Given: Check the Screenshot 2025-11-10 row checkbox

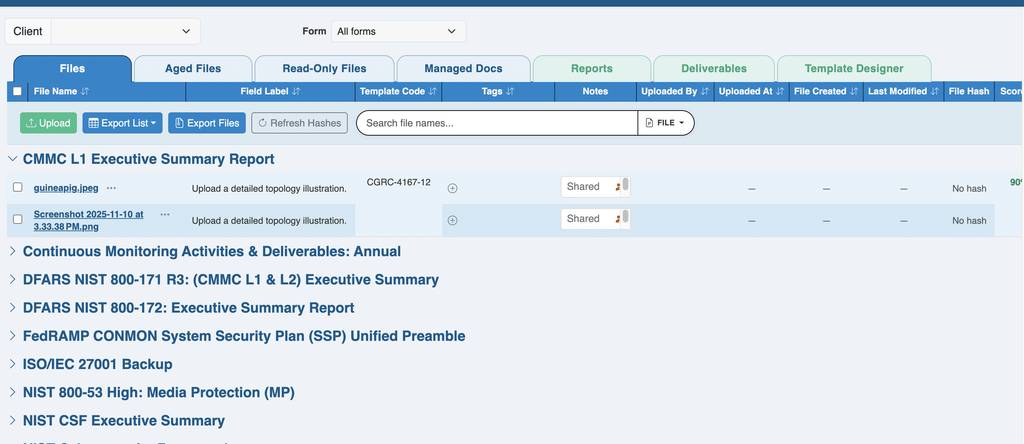Looking at the screenshot, I should [x=18, y=219].
